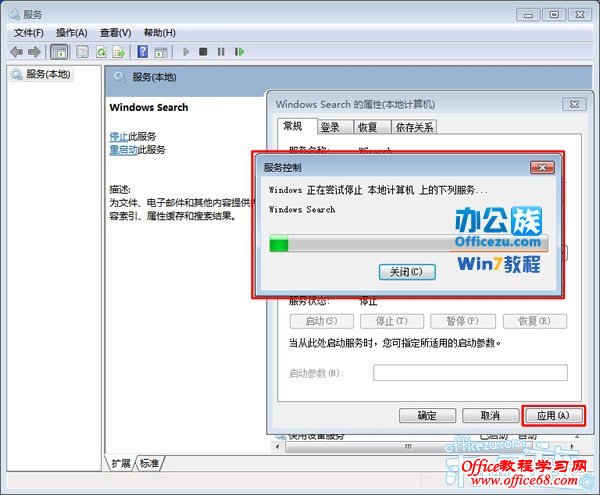Click the Back arrow toolbar icon
Image resolution: width=600 pixels, height=495 pixels.
click(16, 52)
